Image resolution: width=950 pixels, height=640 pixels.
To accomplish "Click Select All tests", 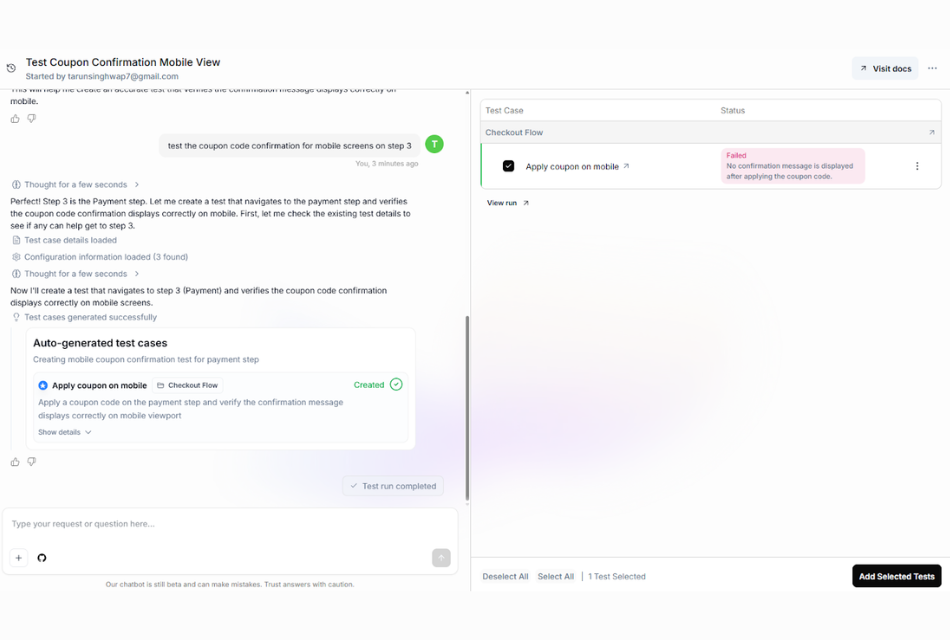I will 555,577.
